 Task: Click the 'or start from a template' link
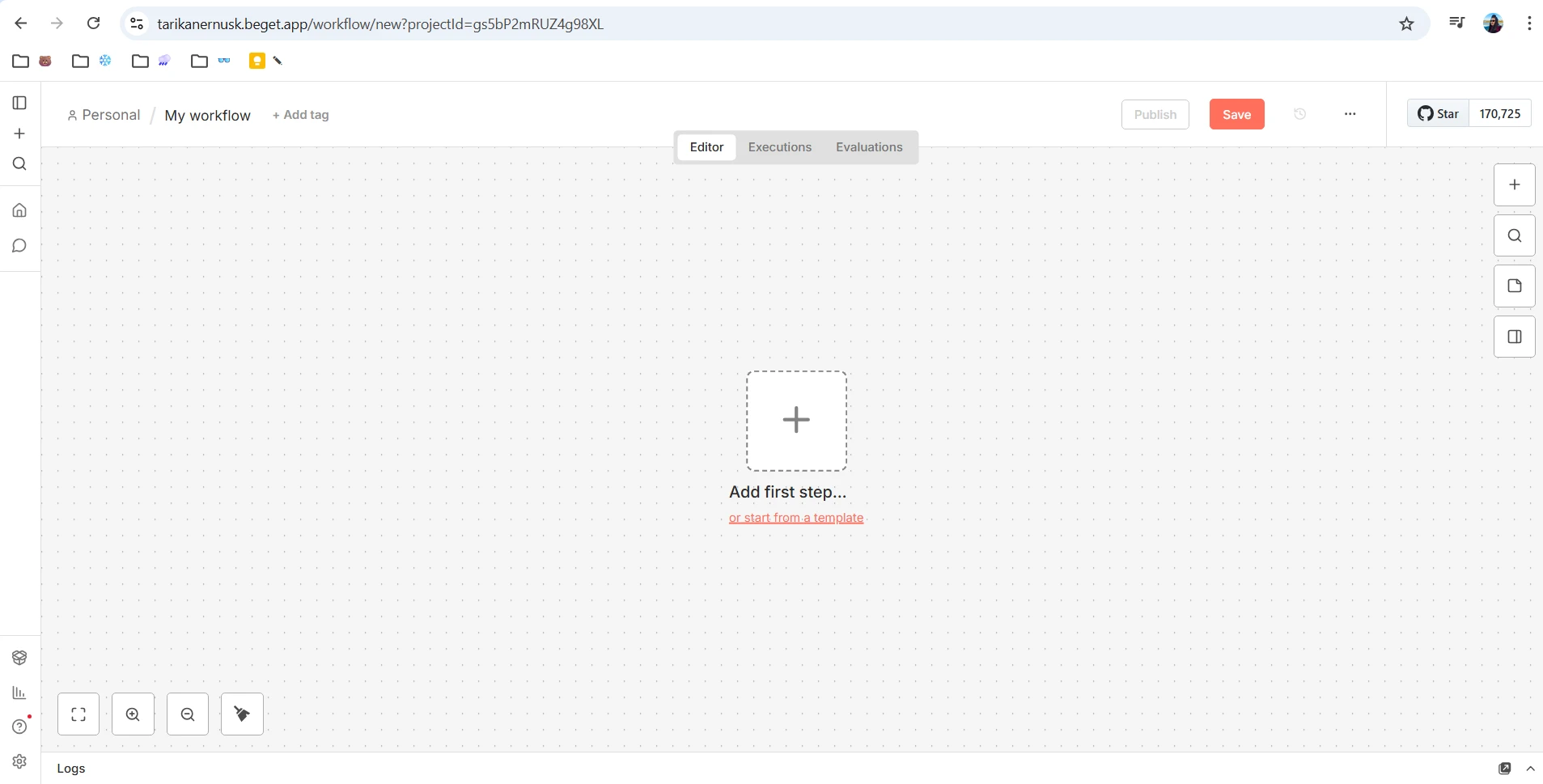coord(796,518)
